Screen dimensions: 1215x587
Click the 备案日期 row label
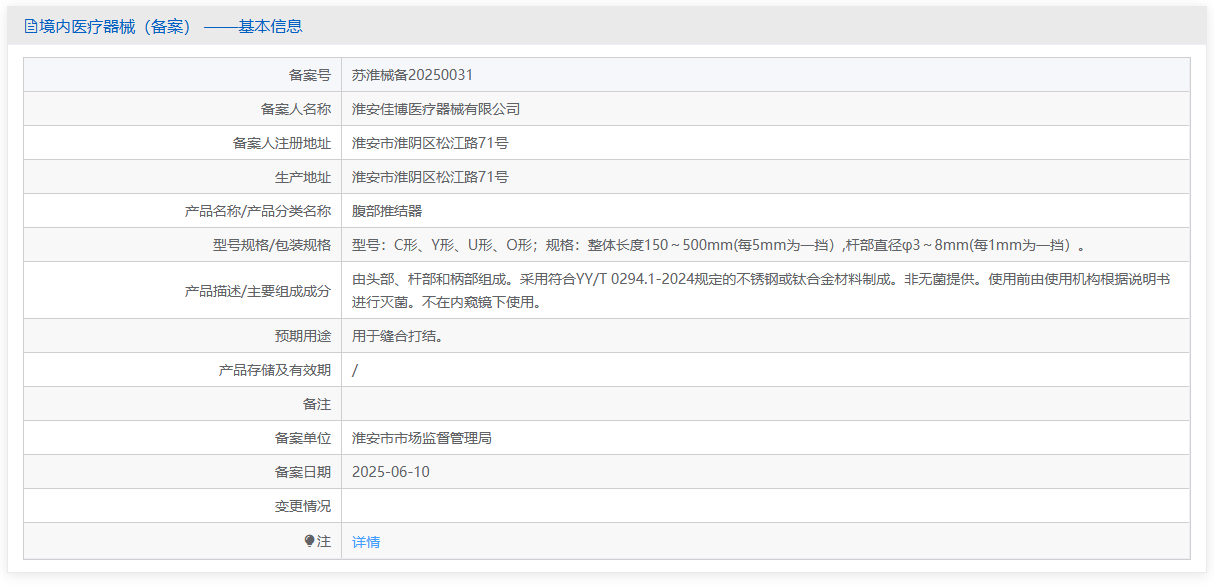pyautogui.click(x=302, y=472)
